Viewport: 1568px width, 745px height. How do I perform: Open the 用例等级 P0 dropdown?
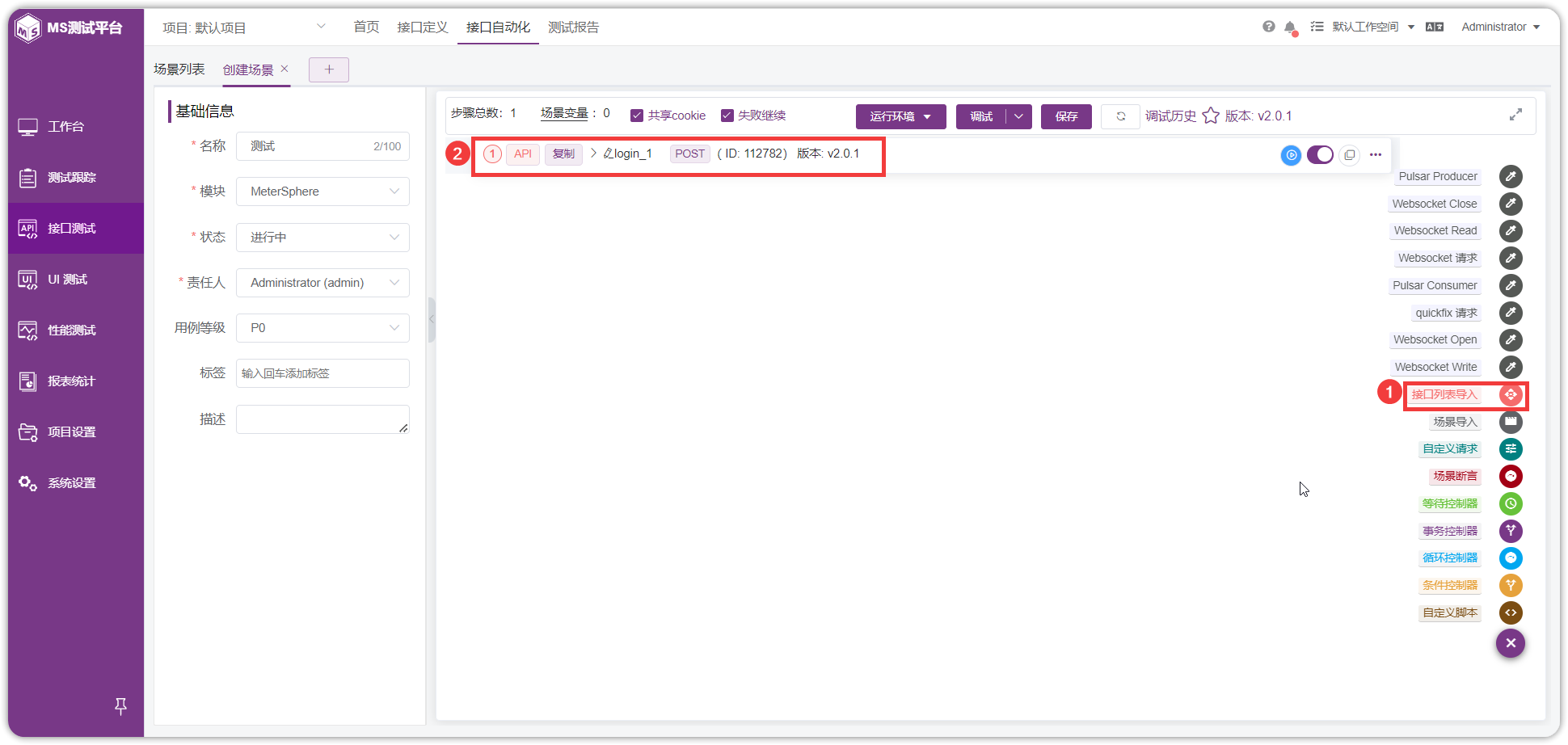pyautogui.click(x=322, y=328)
